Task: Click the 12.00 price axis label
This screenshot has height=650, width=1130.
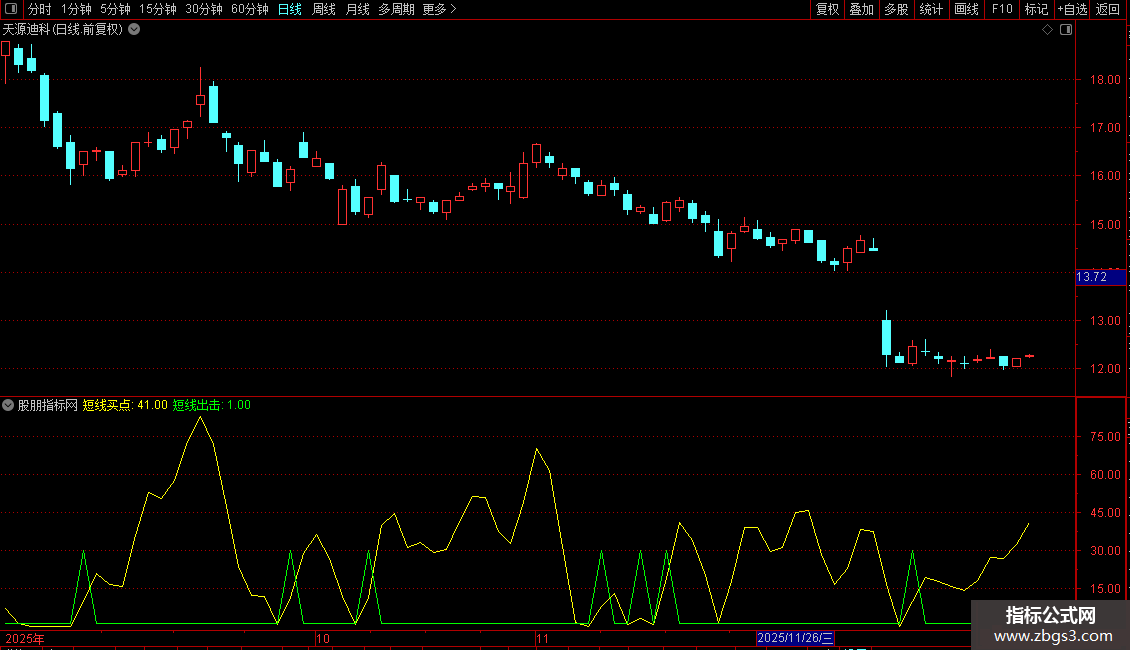Action: coord(1105,368)
